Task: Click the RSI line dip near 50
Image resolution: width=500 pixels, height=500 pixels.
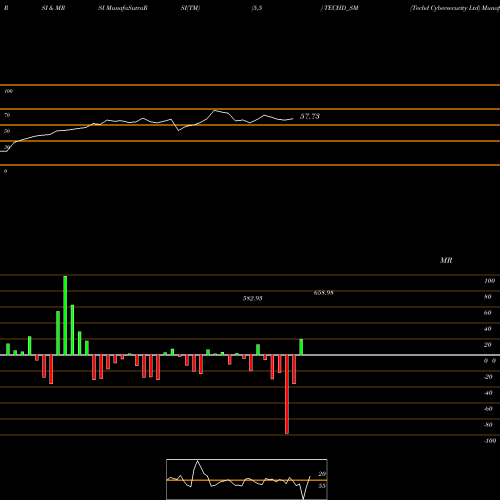Action: click(179, 130)
